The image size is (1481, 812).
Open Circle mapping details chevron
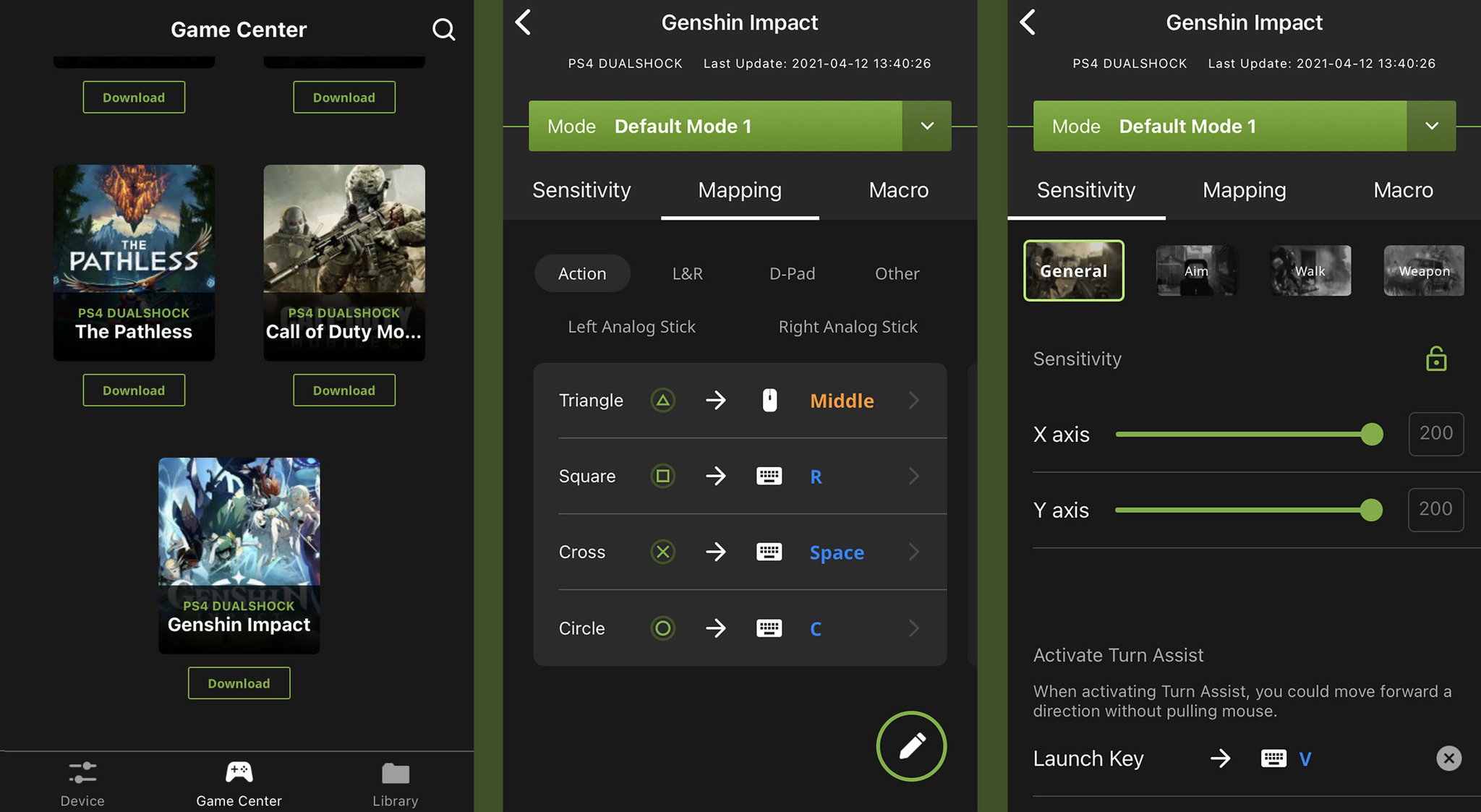tap(914, 628)
